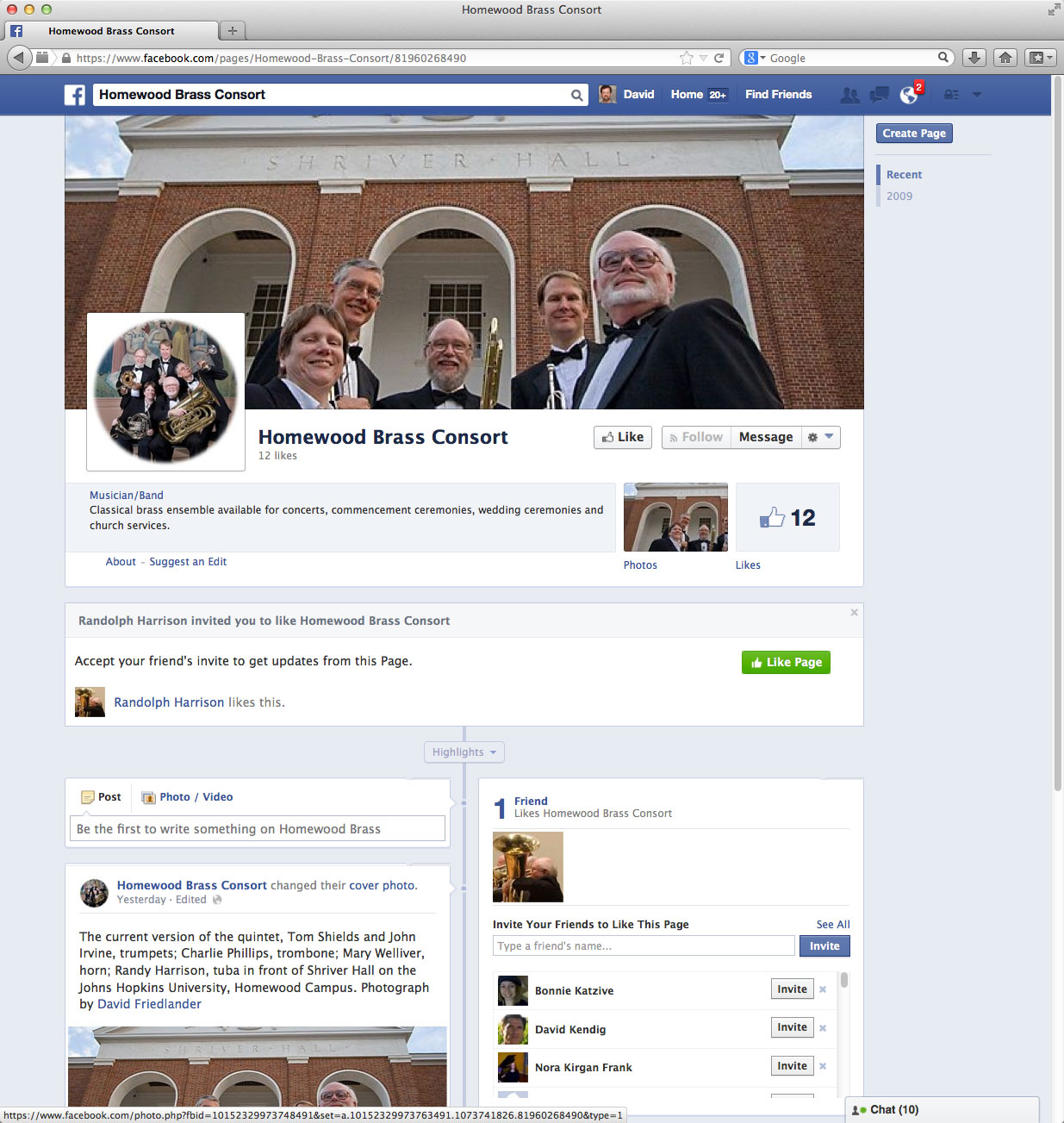Invite Nora Kirgan Frank to like the page
1064x1123 pixels.
point(792,1066)
